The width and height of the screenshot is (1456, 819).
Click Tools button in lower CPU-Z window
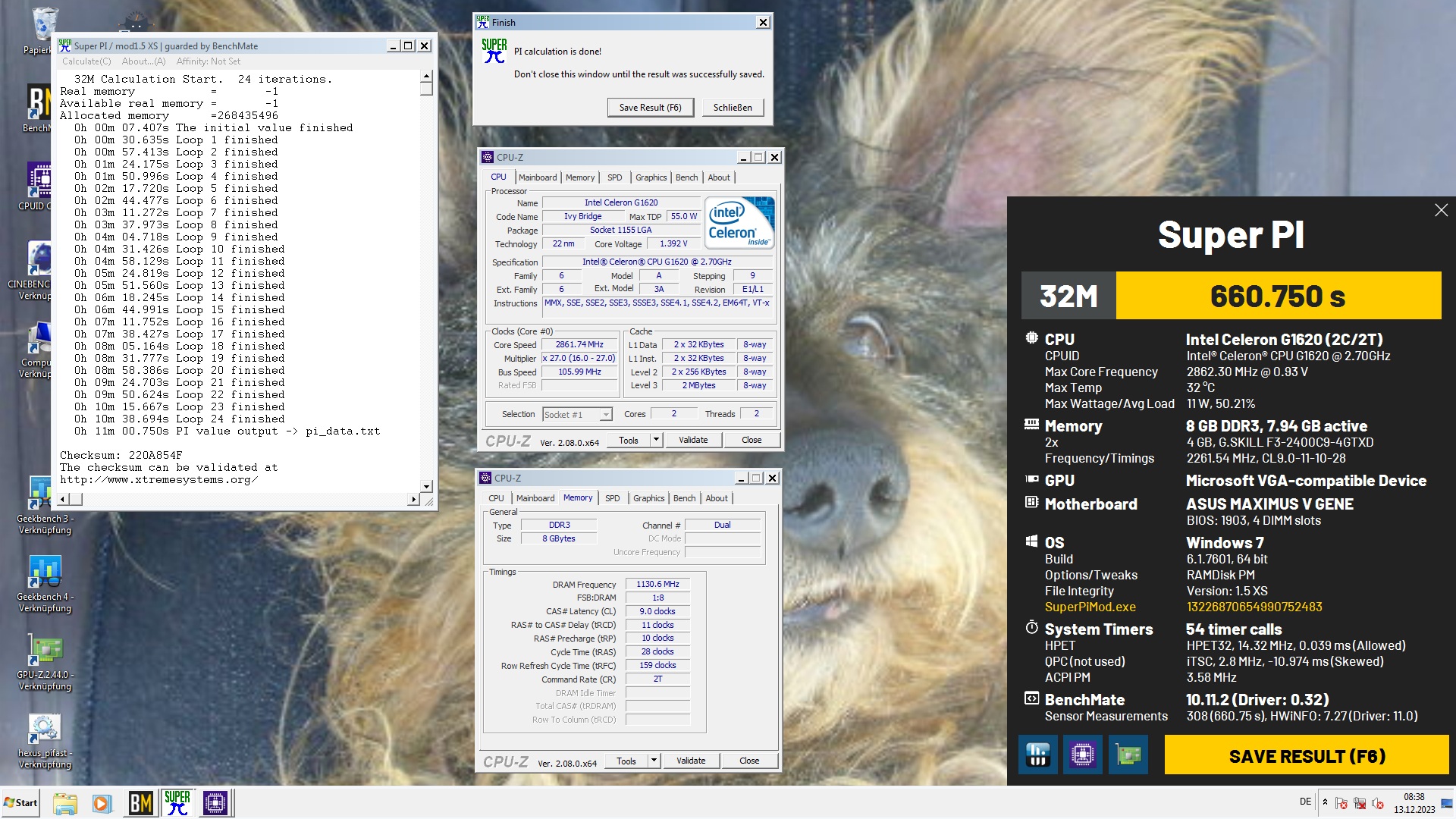tap(626, 761)
